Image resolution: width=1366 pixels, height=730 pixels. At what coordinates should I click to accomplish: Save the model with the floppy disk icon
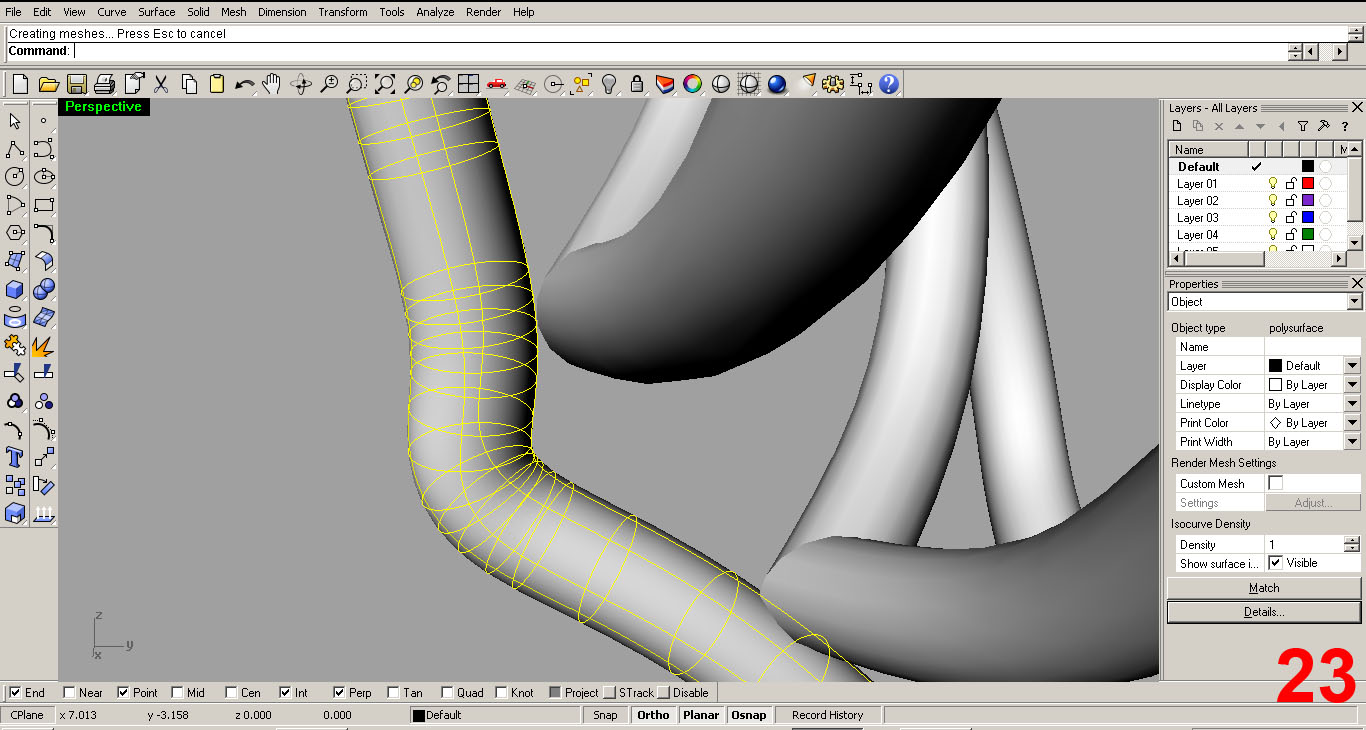tap(76, 84)
